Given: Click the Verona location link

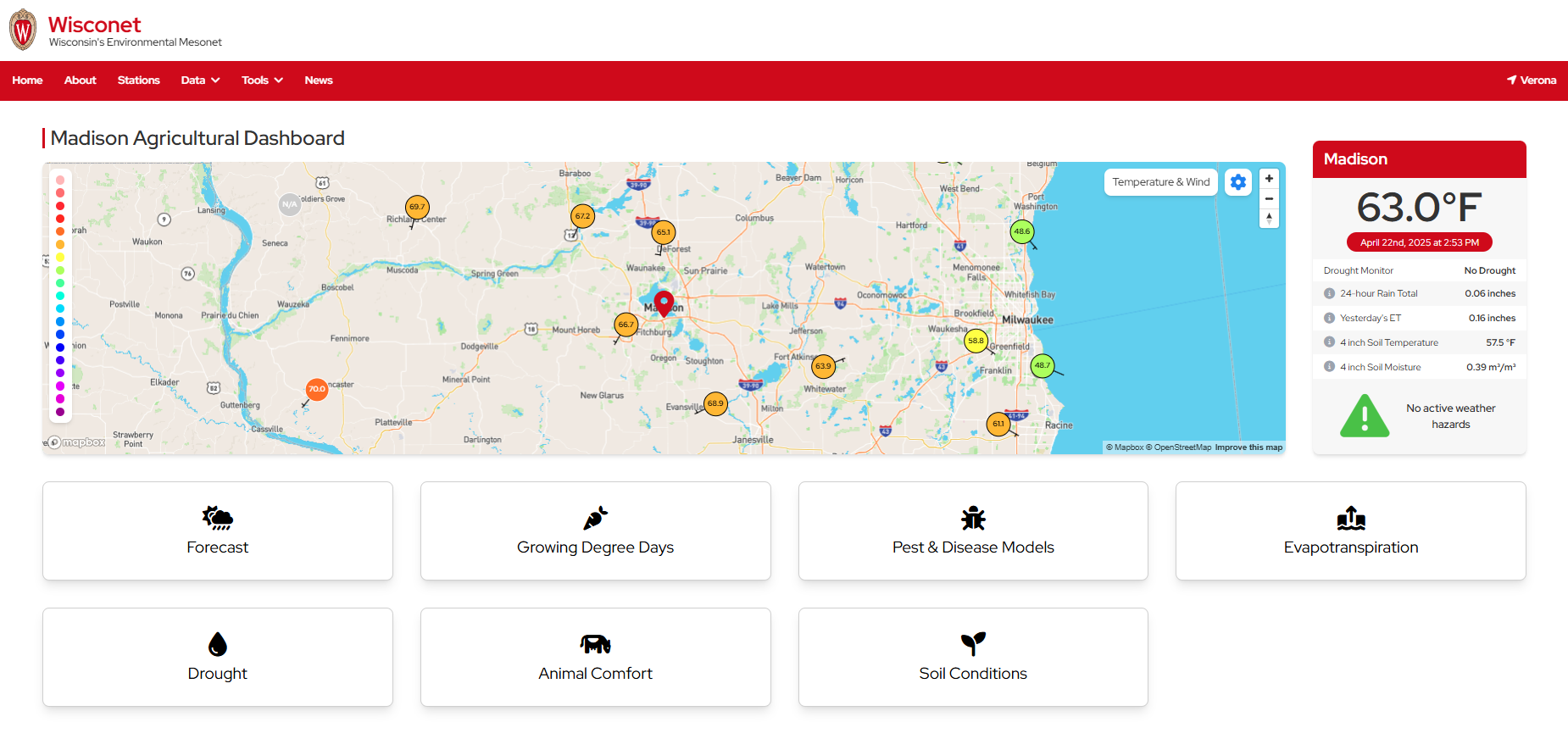Looking at the screenshot, I should (x=1531, y=81).
